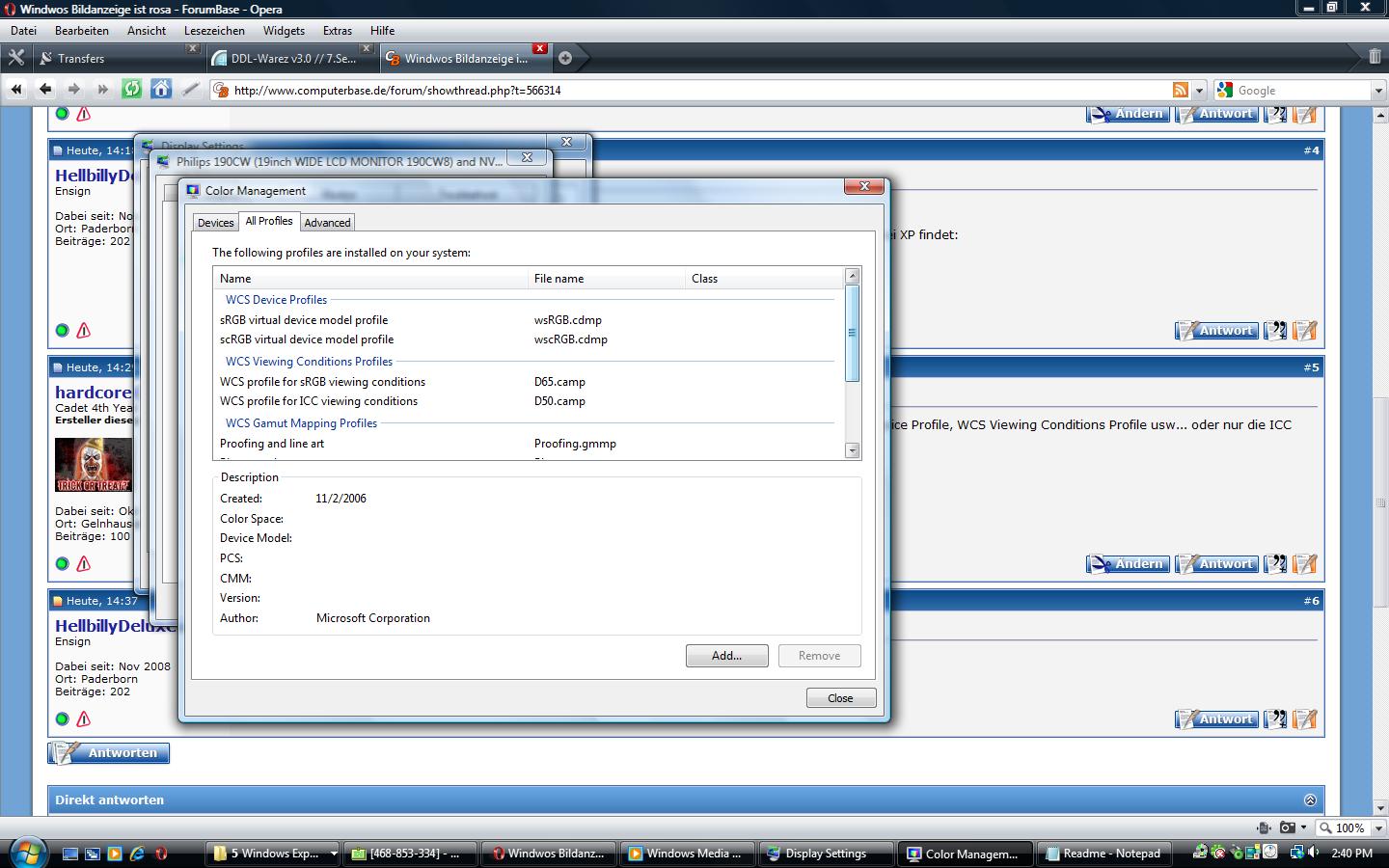This screenshot has height=868, width=1389.
Task: Open HellbillyDeluxe profile link in post #6
Action: [x=117, y=626]
